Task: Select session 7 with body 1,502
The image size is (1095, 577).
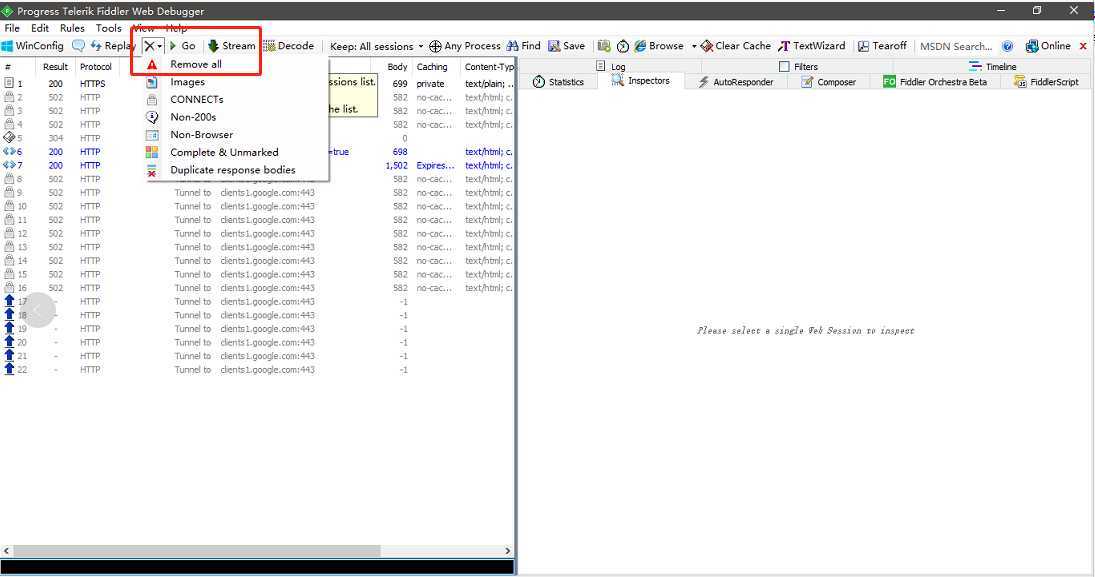Action: click(x=258, y=166)
